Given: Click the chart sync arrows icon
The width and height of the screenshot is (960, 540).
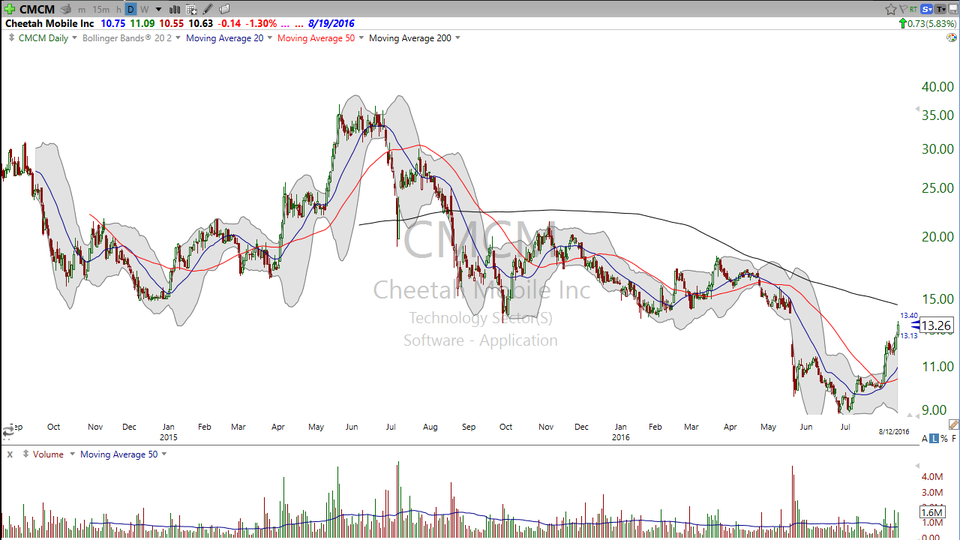Looking at the screenshot, I should point(9,431).
